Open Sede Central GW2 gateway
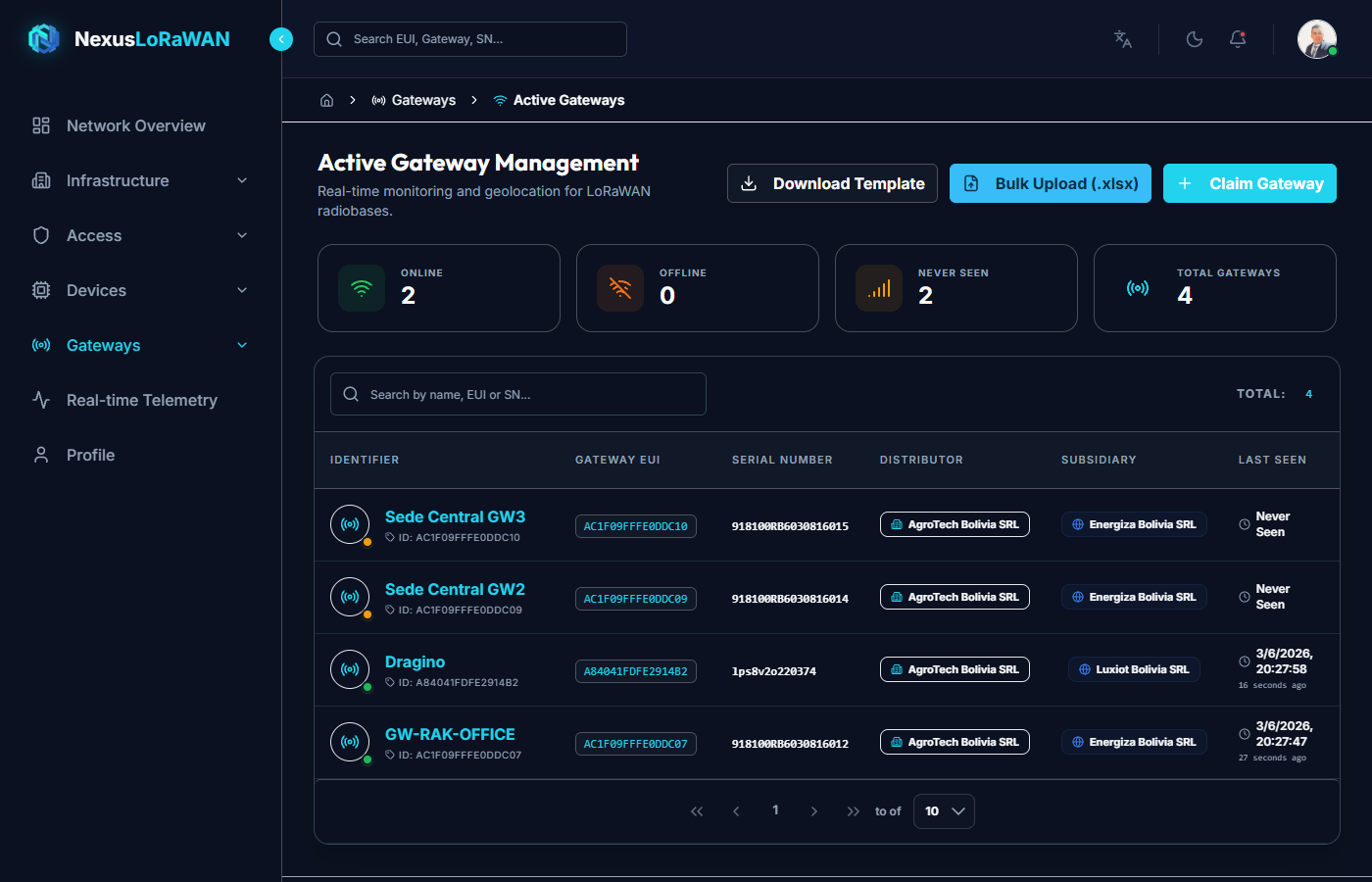The image size is (1372, 882). pyautogui.click(x=455, y=589)
